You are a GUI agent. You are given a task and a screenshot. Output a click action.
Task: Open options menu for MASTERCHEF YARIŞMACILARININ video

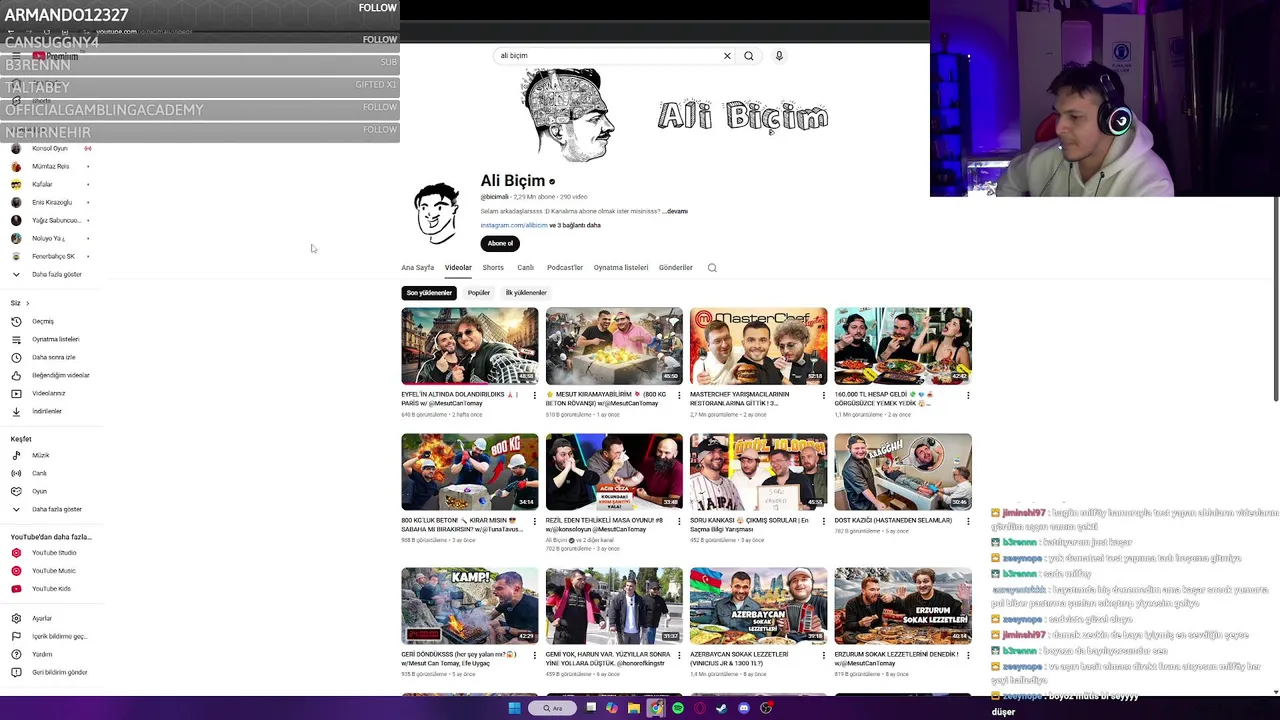click(823, 396)
